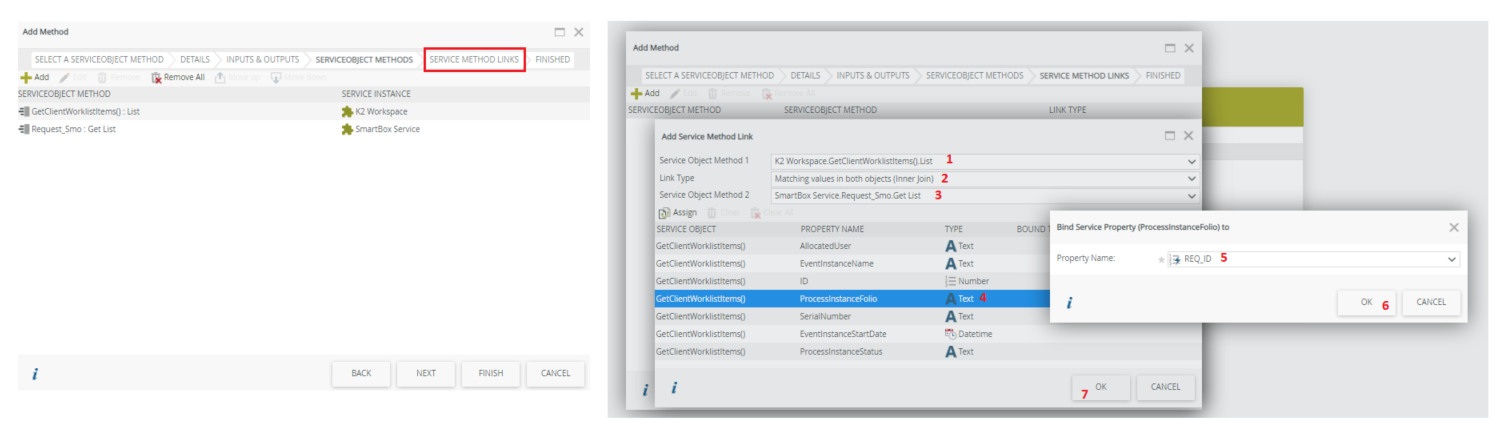1506x435 pixels.
Task: Click the green plus Add icon in left dialog
Action: [x=26, y=77]
